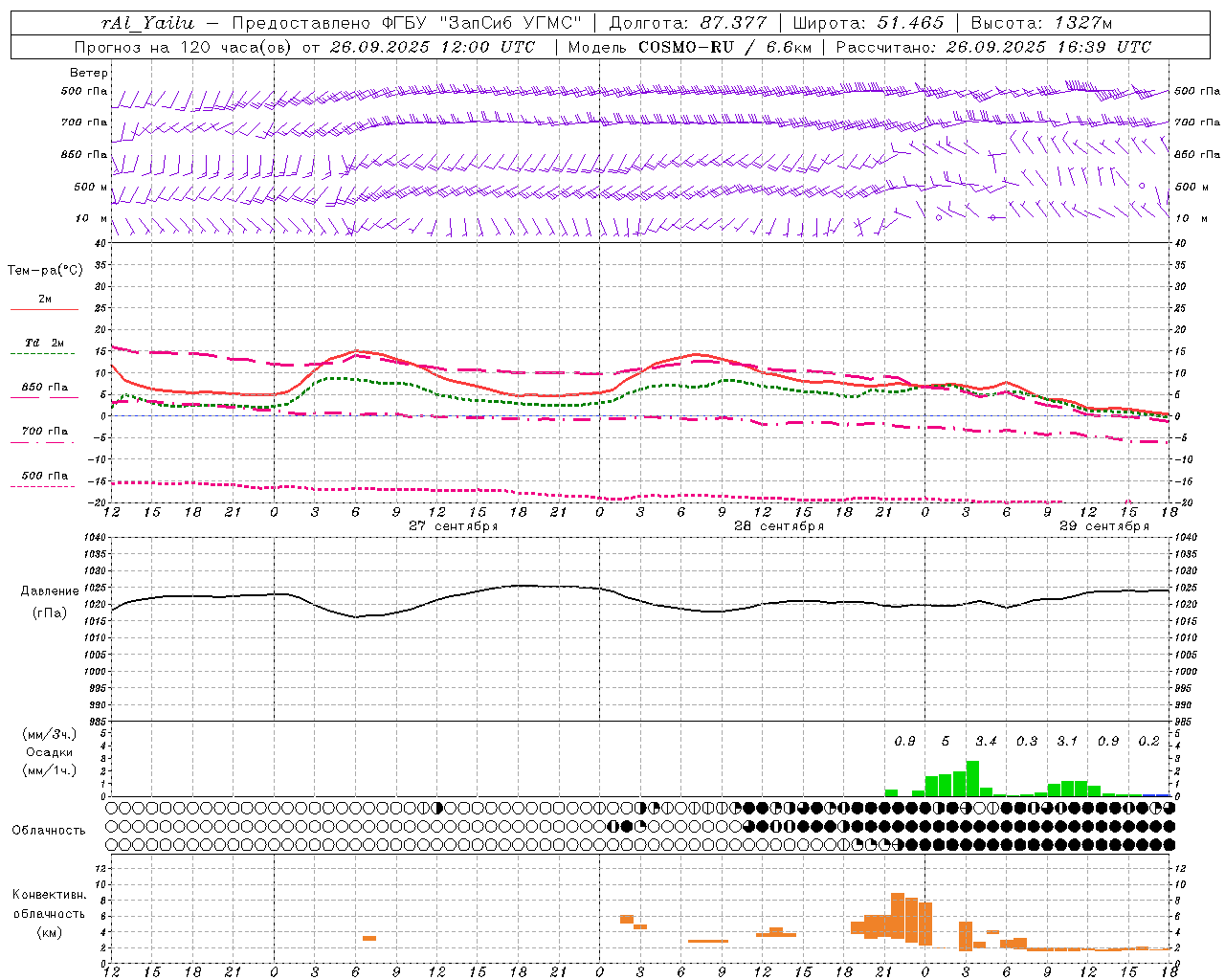Select the 2м temperature legend line
The width and height of the screenshot is (1225, 980).
(45, 309)
